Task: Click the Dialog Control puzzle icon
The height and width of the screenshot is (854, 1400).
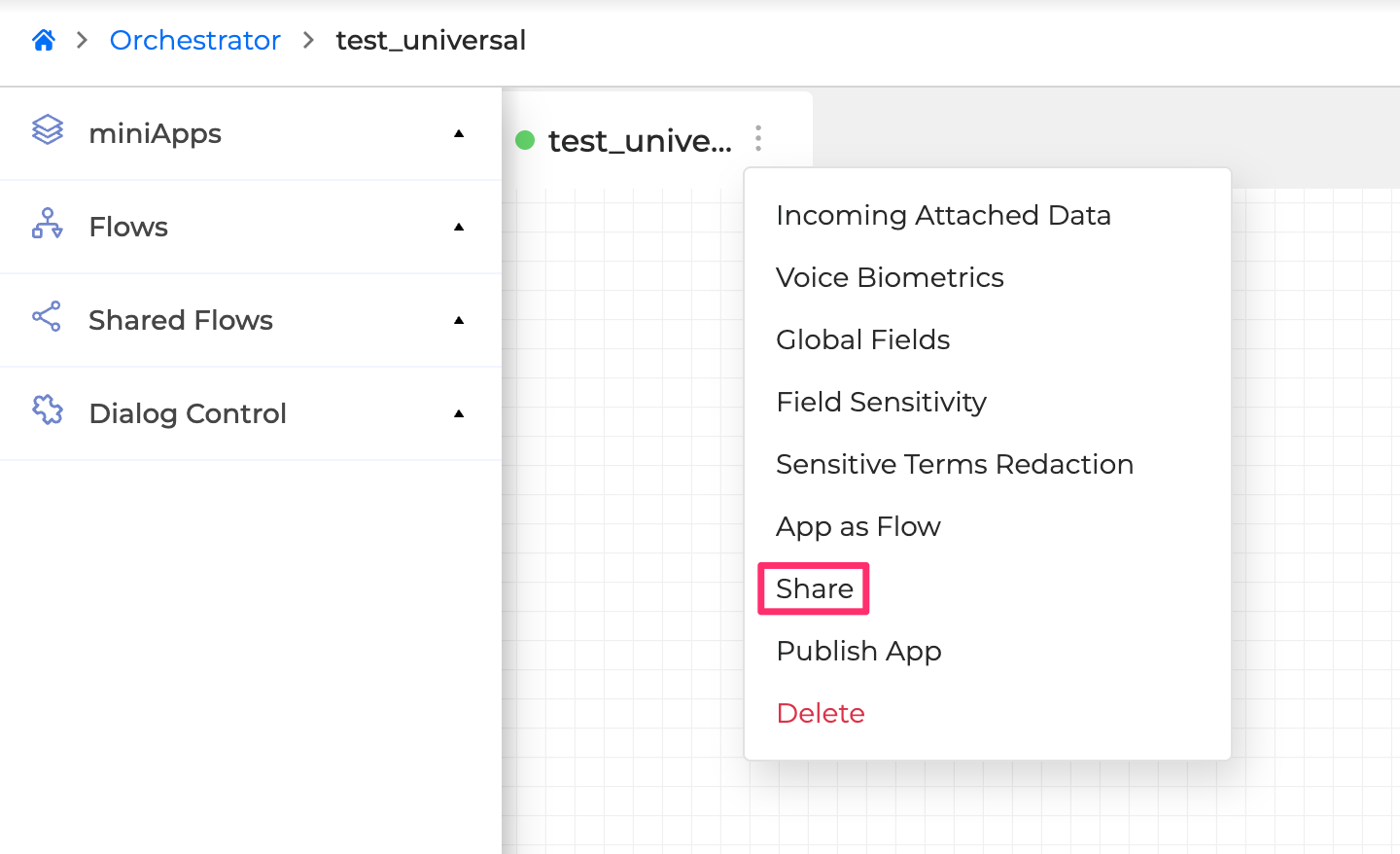Action: click(x=48, y=410)
